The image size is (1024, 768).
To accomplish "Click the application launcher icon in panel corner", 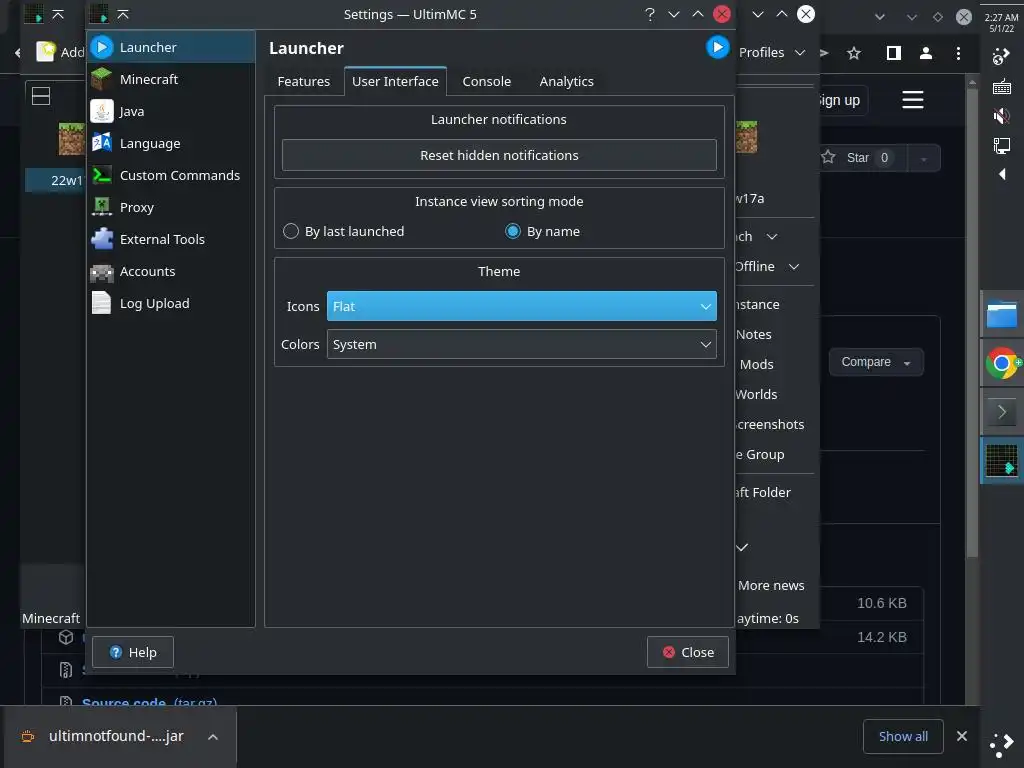I will tap(1001, 744).
